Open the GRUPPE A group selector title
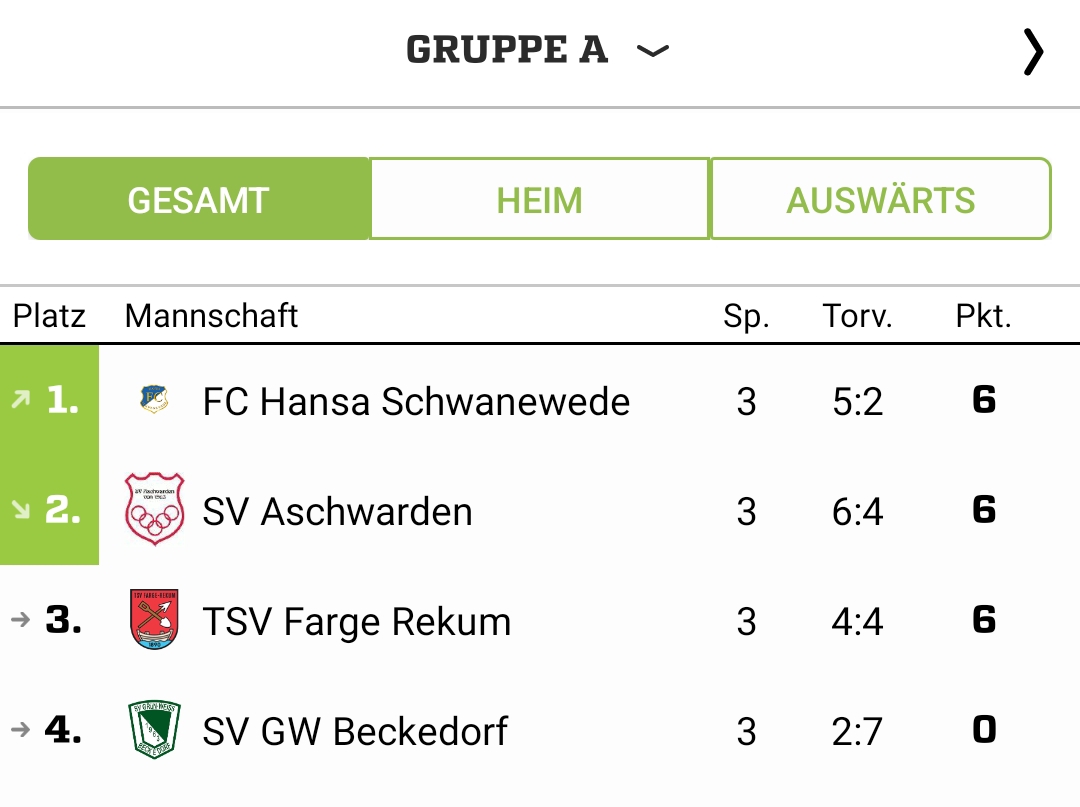Viewport: 1080px width, 807px height. tap(507, 50)
